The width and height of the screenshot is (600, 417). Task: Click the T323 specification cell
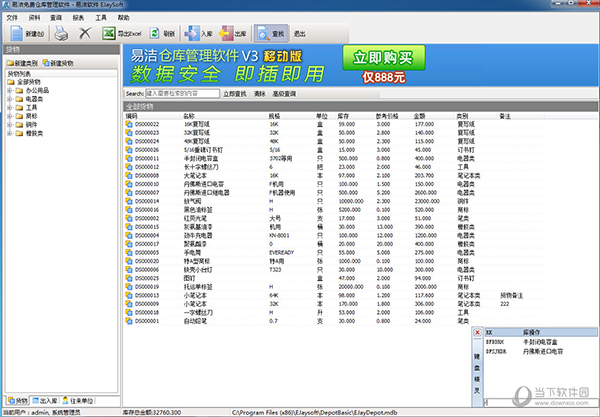point(275,270)
